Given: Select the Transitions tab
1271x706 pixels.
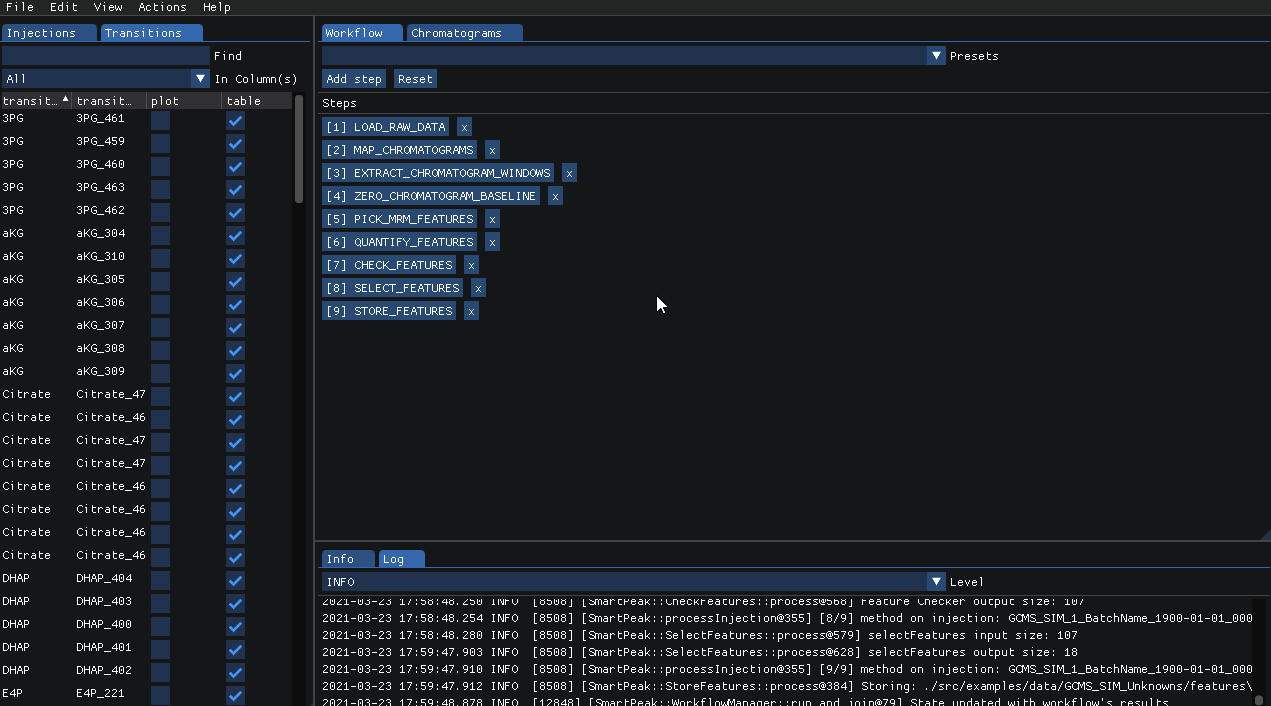Looking at the screenshot, I should click(151, 33).
